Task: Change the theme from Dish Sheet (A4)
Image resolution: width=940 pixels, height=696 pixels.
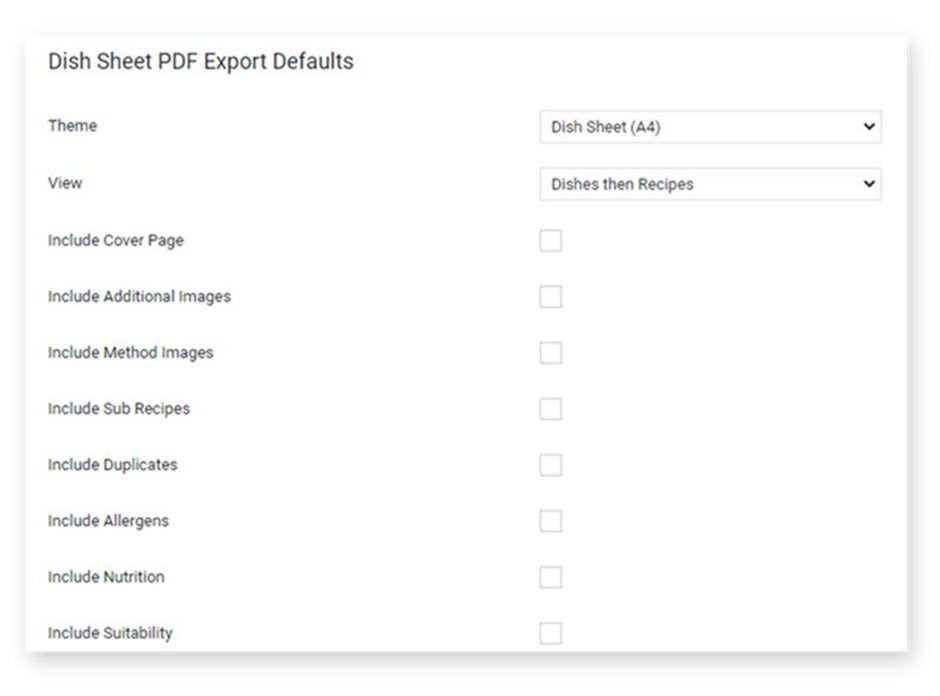Action: (x=710, y=127)
